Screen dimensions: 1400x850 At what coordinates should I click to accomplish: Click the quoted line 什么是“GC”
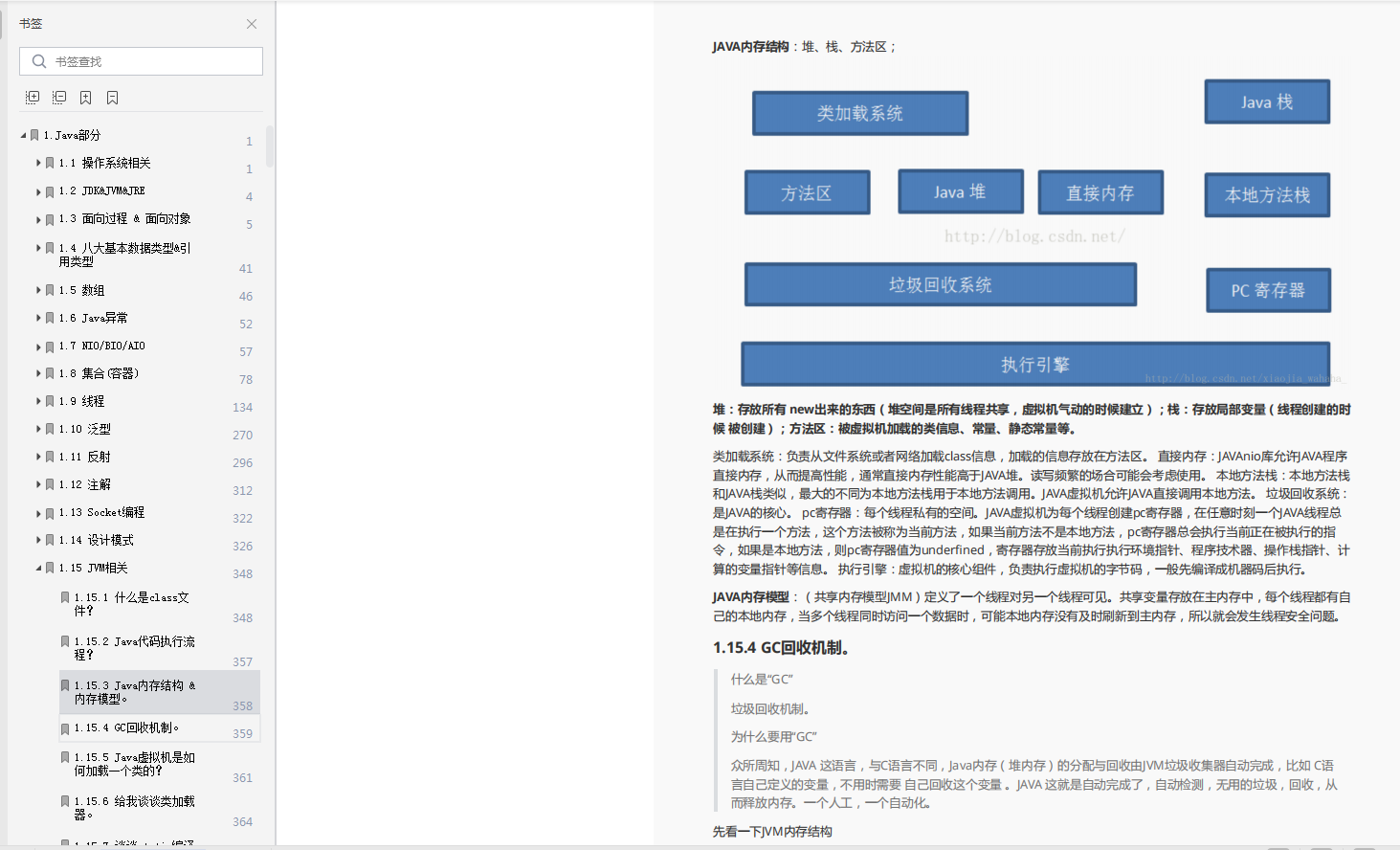click(x=762, y=680)
